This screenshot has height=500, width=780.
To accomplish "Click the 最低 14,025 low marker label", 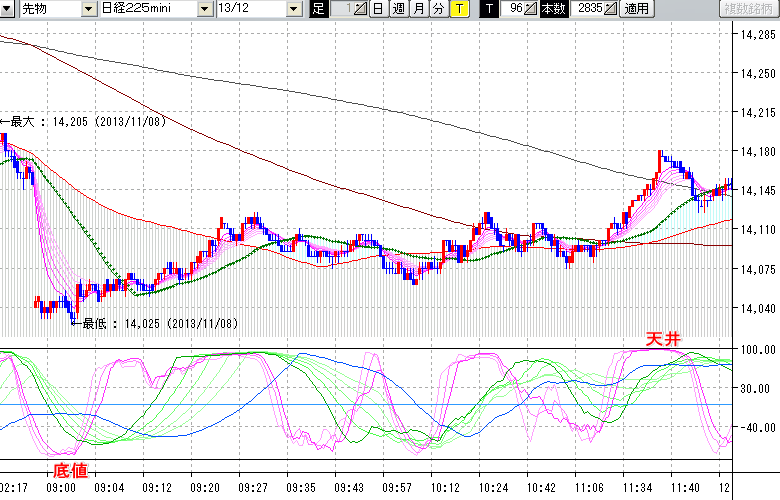I will (x=155, y=323).
